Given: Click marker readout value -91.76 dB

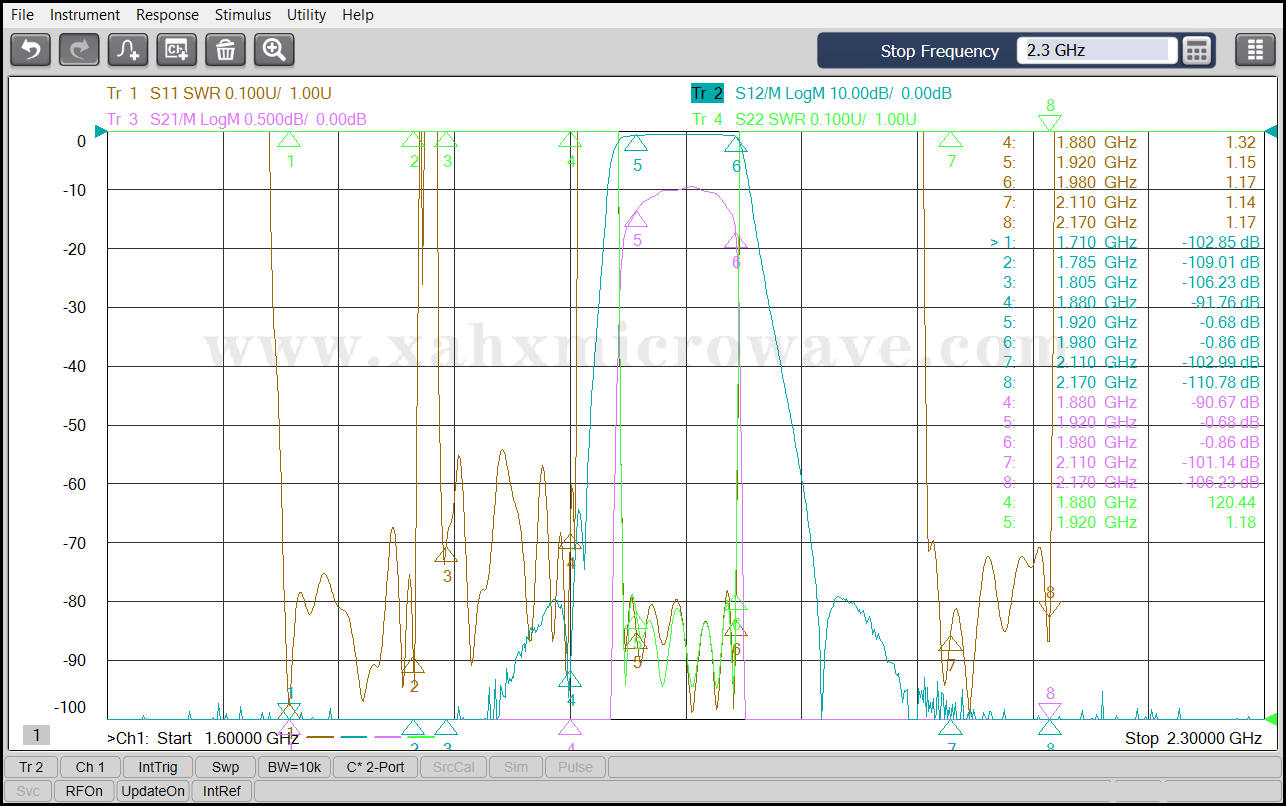Looking at the screenshot, I should pos(1224,302).
